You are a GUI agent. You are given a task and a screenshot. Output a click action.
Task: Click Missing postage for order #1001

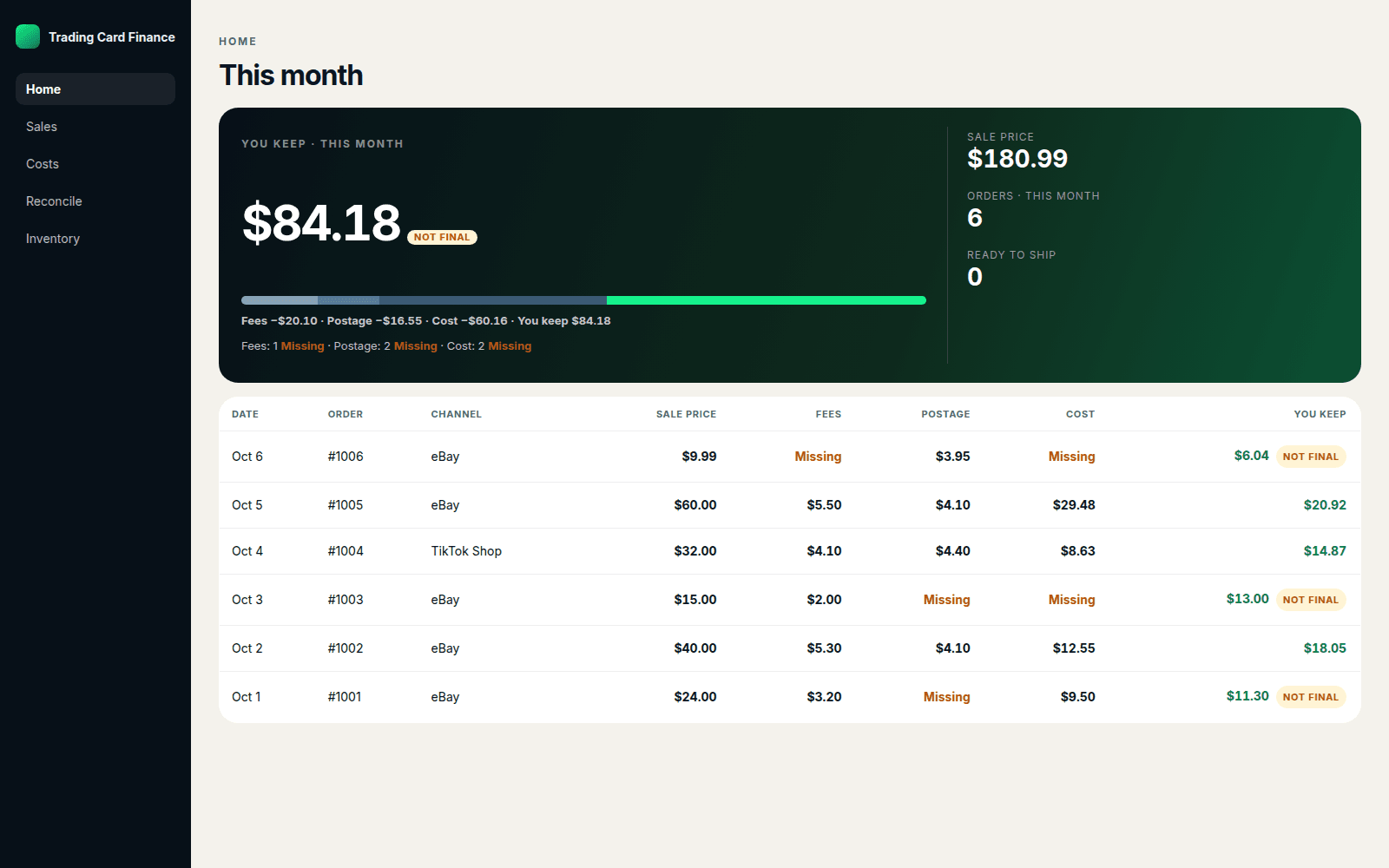[x=946, y=697]
